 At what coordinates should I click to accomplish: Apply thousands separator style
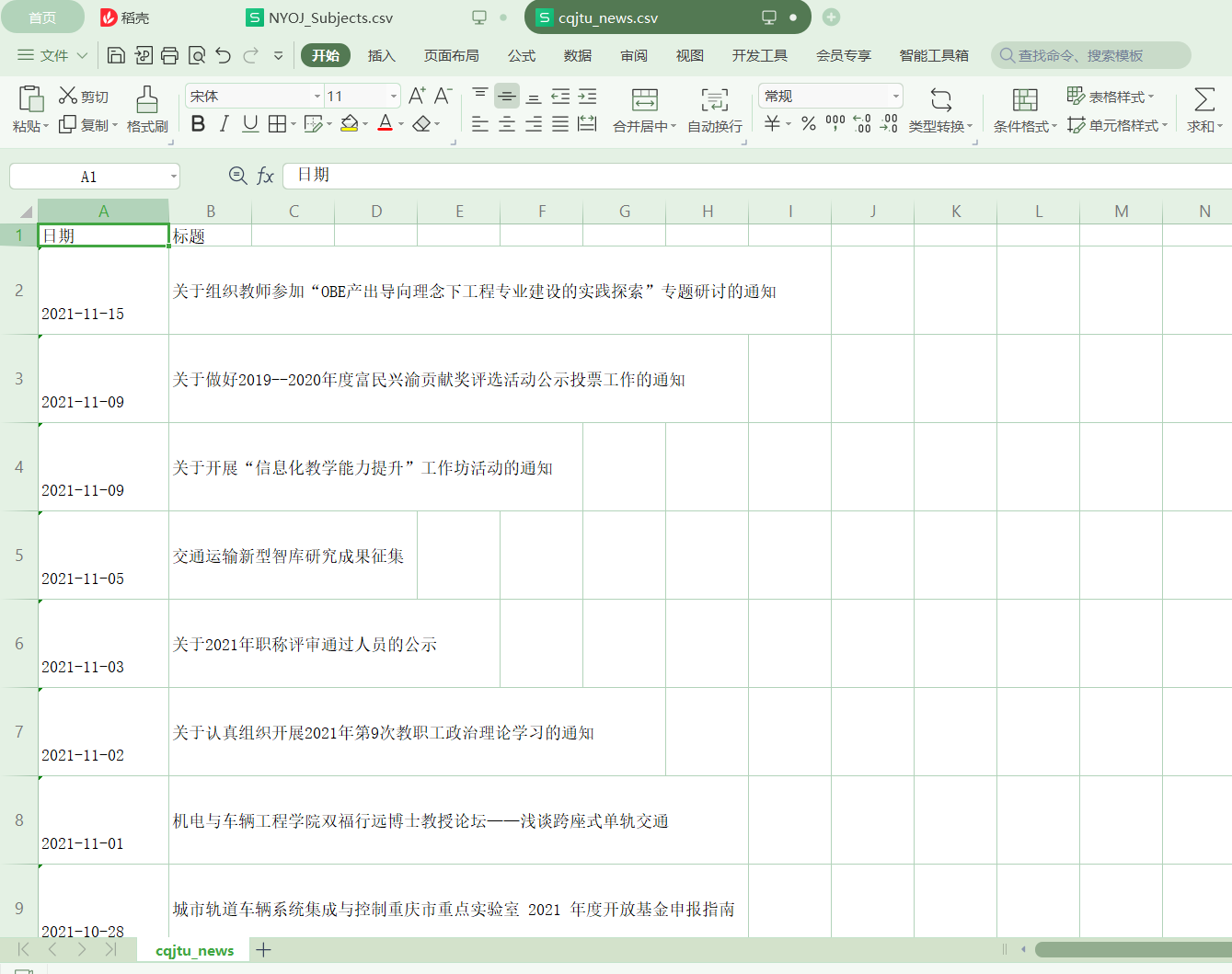(835, 123)
